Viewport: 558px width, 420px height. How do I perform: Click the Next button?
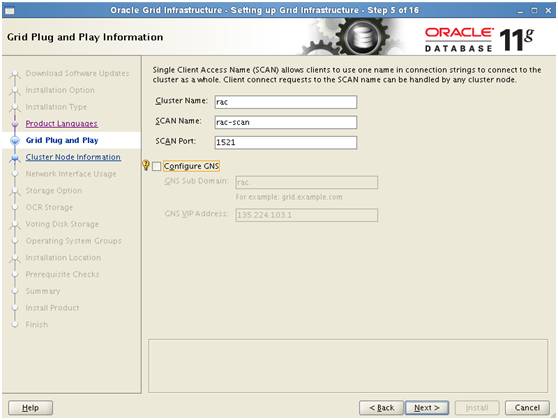(x=427, y=408)
